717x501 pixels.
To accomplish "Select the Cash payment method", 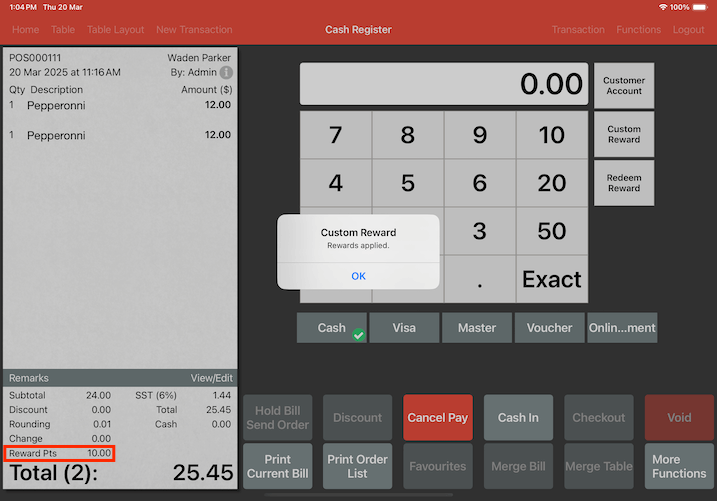I will coord(332,328).
